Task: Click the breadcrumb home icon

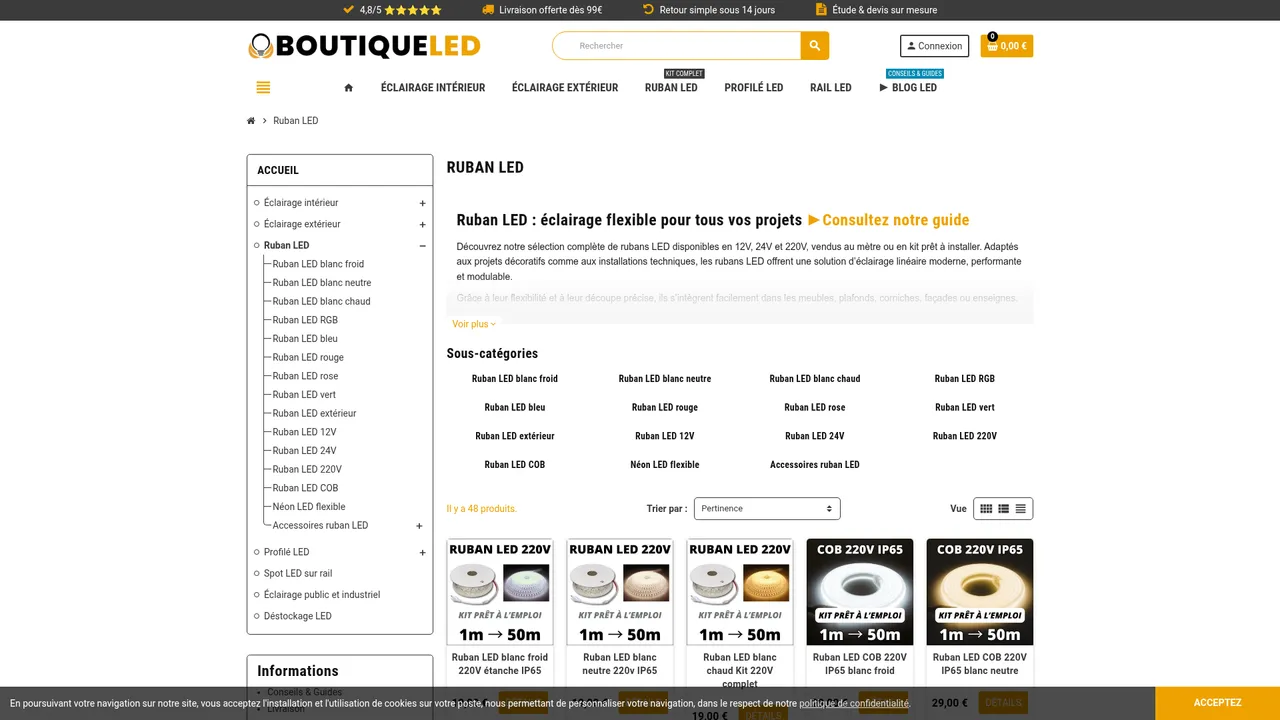Action: [251, 121]
